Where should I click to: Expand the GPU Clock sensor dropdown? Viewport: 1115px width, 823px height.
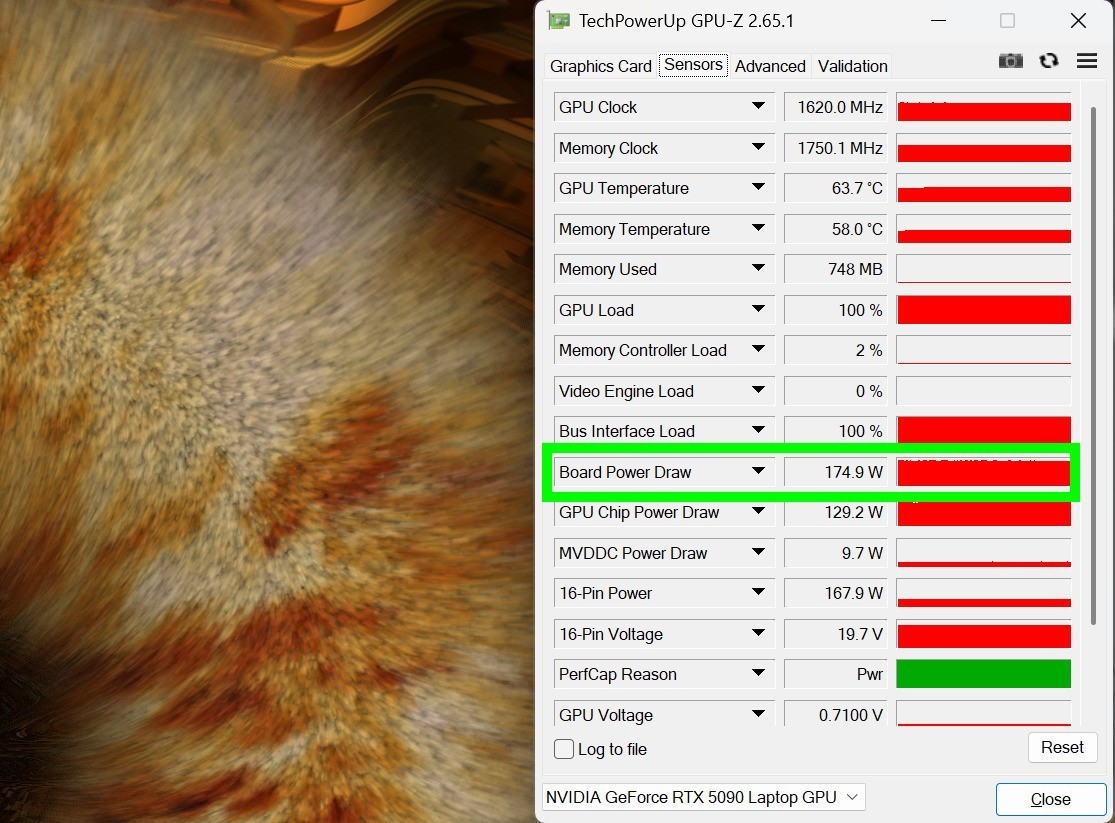point(758,107)
